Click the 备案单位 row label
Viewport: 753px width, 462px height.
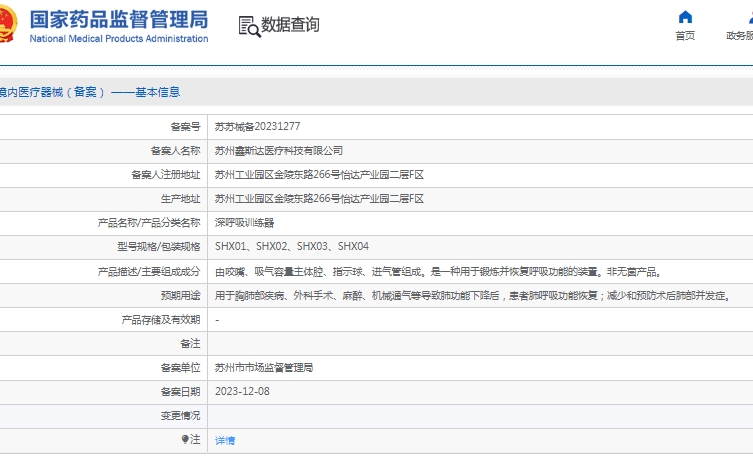point(181,368)
